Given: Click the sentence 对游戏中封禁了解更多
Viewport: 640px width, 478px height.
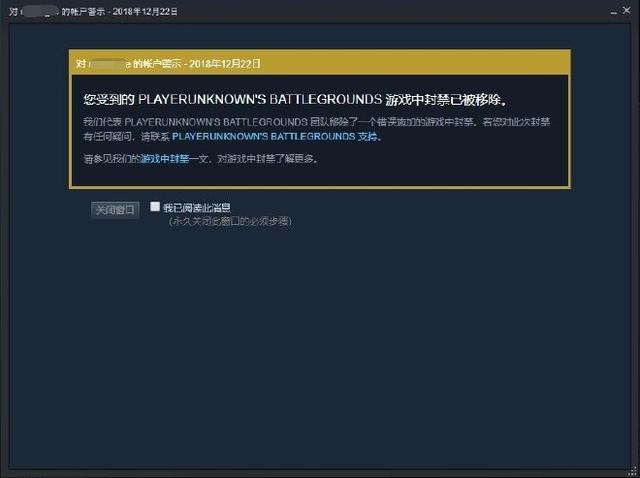Looking at the screenshot, I should pos(268,158).
